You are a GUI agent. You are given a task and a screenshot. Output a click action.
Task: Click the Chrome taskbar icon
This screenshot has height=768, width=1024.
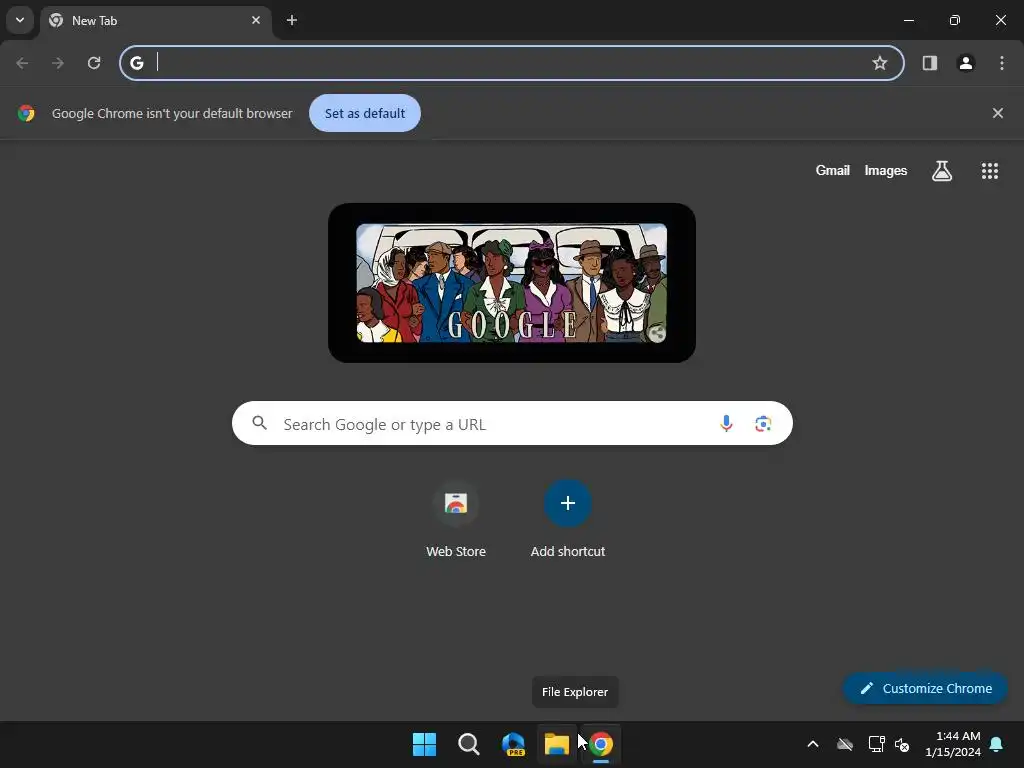click(601, 744)
